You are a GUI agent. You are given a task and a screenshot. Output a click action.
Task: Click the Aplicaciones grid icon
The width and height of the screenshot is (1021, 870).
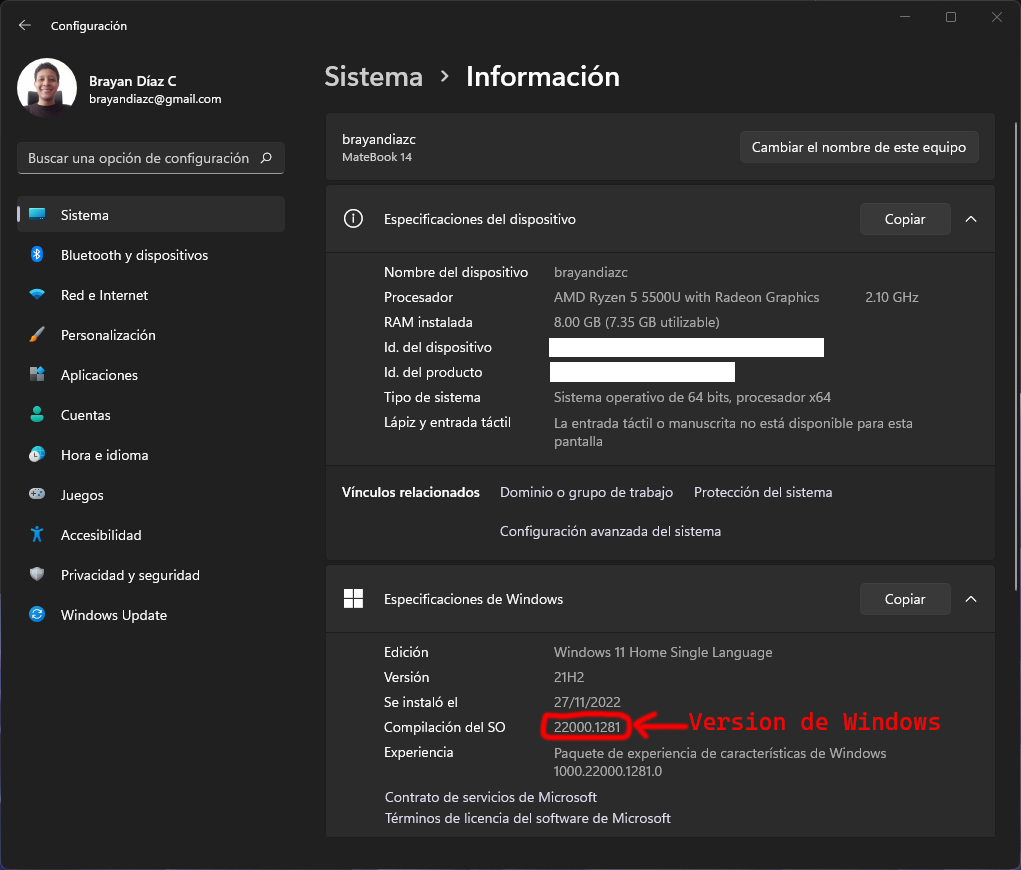coord(37,374)
